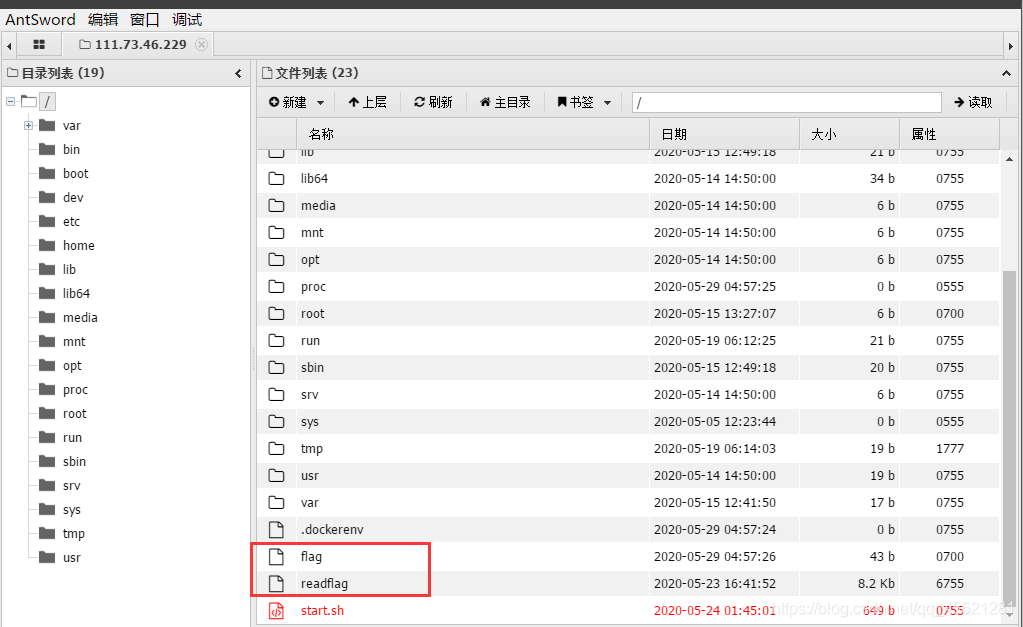Image resolution: width=1023 pixels, height=627 pixels.
Task: Collapse the 文件列表 panel
Action: click(1006, 73)
